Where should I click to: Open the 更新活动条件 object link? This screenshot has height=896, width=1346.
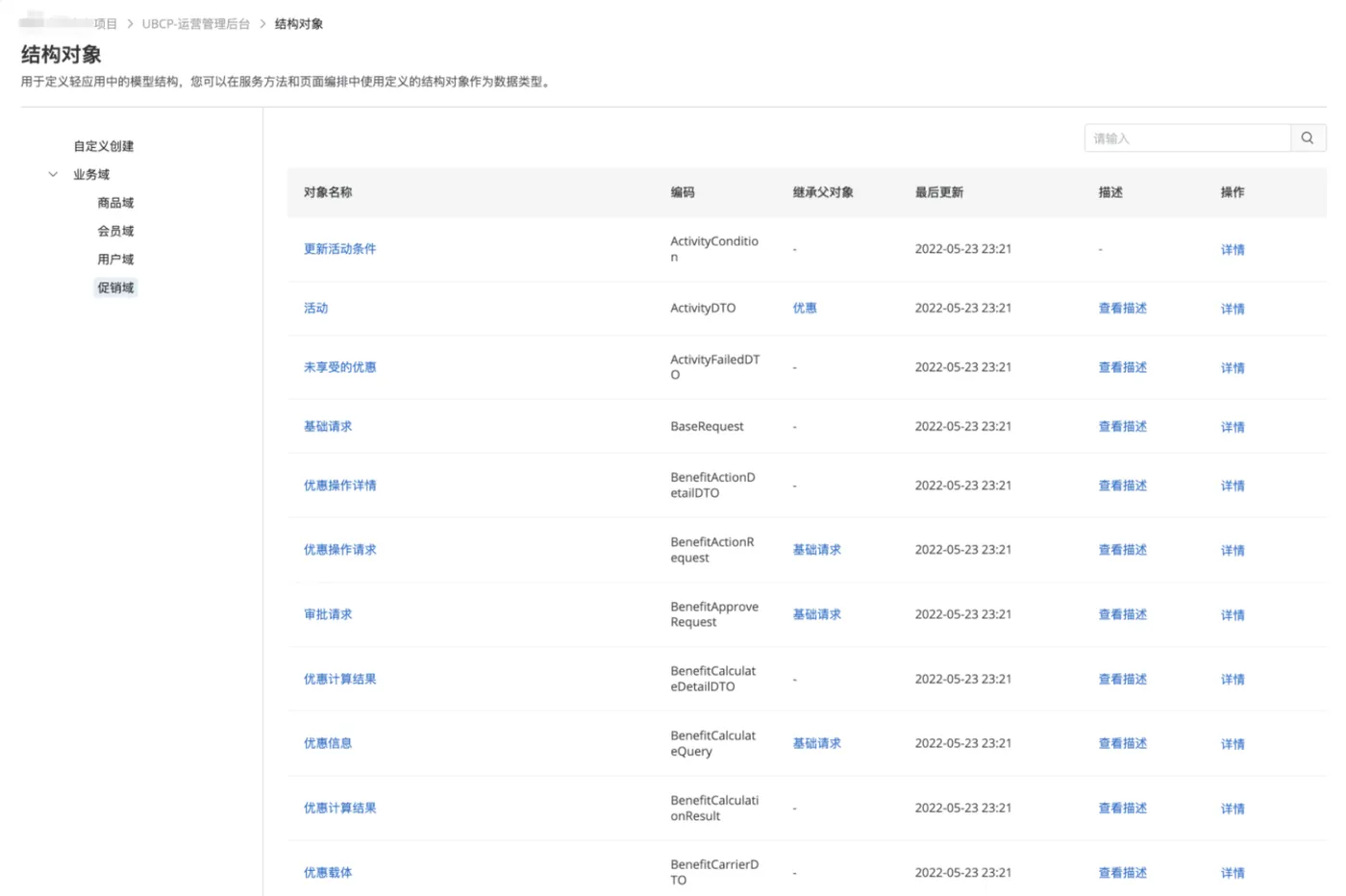pyautogui.click(x=339, y=249)
